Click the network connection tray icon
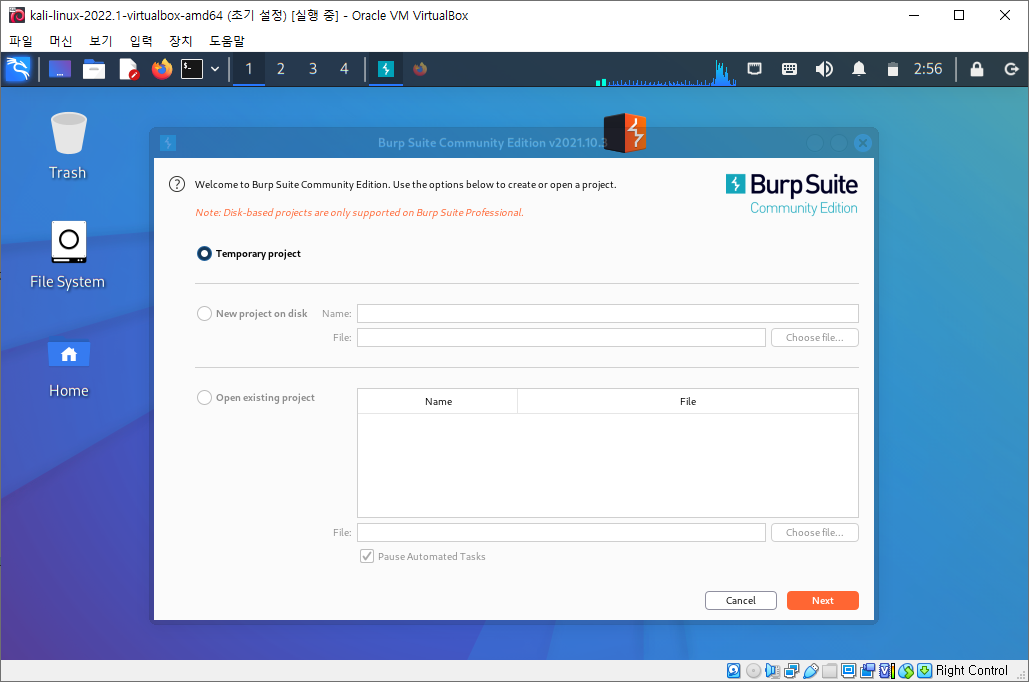Image resolution: width=1029 pixels, height=682 pixels. point(755,69)
